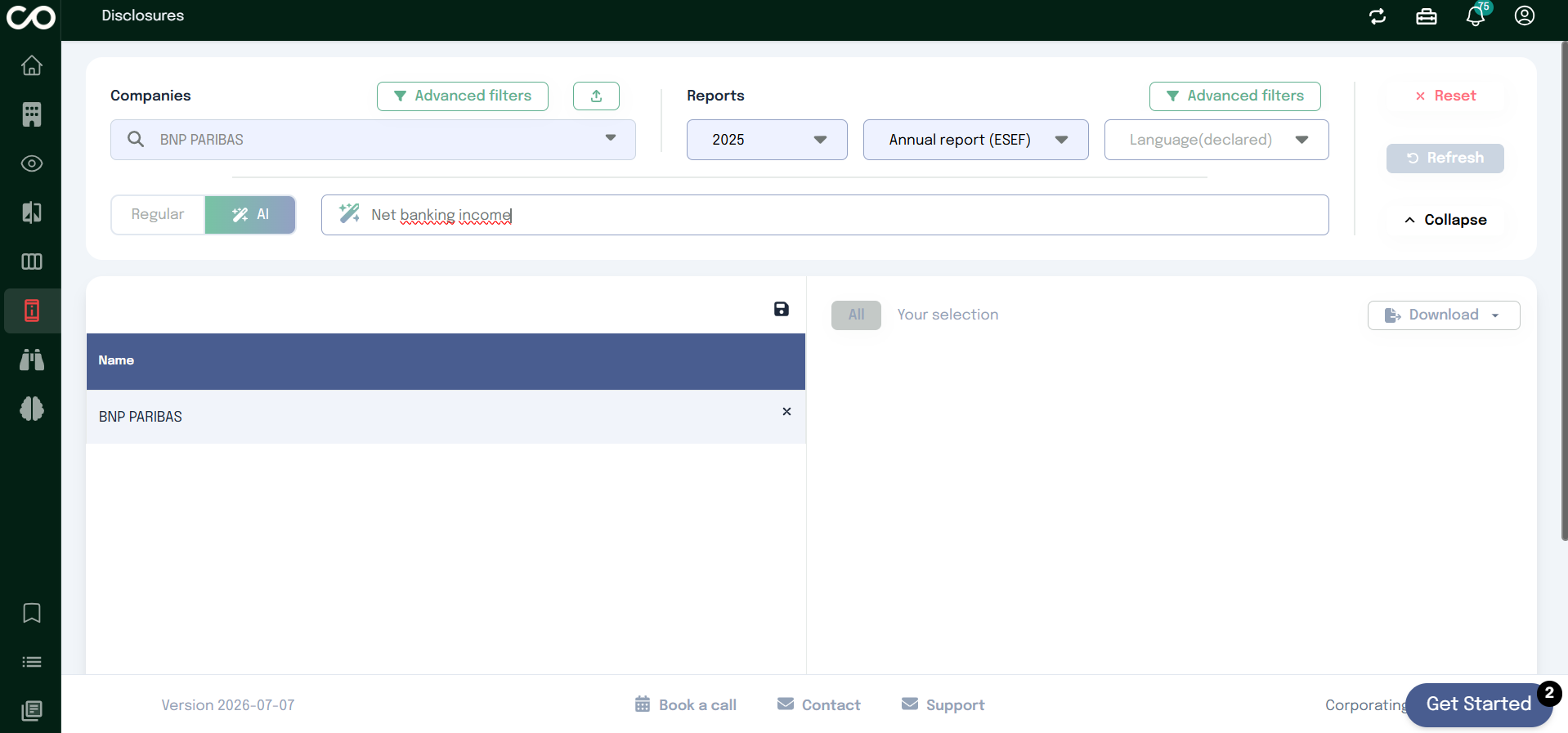Collapse the filters panel
The height and width of the screenshot is (733, 1568).
point(1445,220)
